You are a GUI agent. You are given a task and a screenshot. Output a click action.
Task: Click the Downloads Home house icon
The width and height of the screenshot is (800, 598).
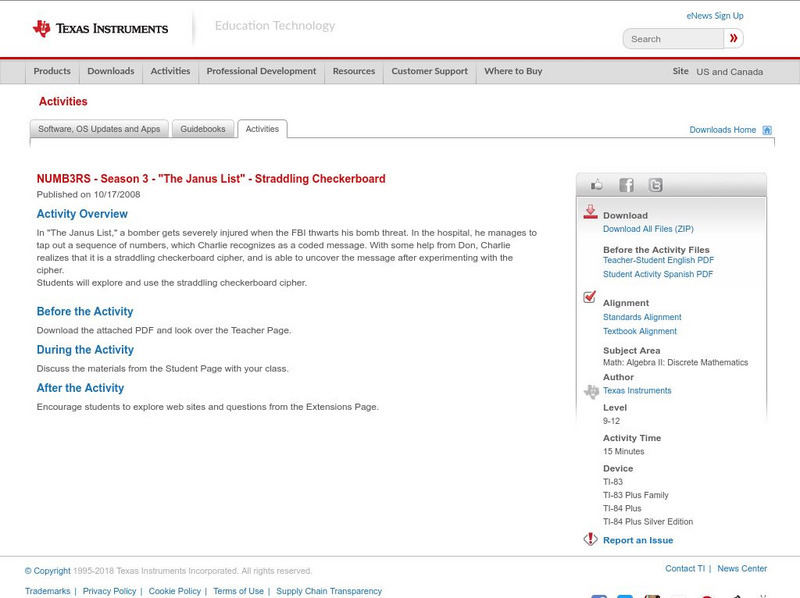(x=767, y=130)
